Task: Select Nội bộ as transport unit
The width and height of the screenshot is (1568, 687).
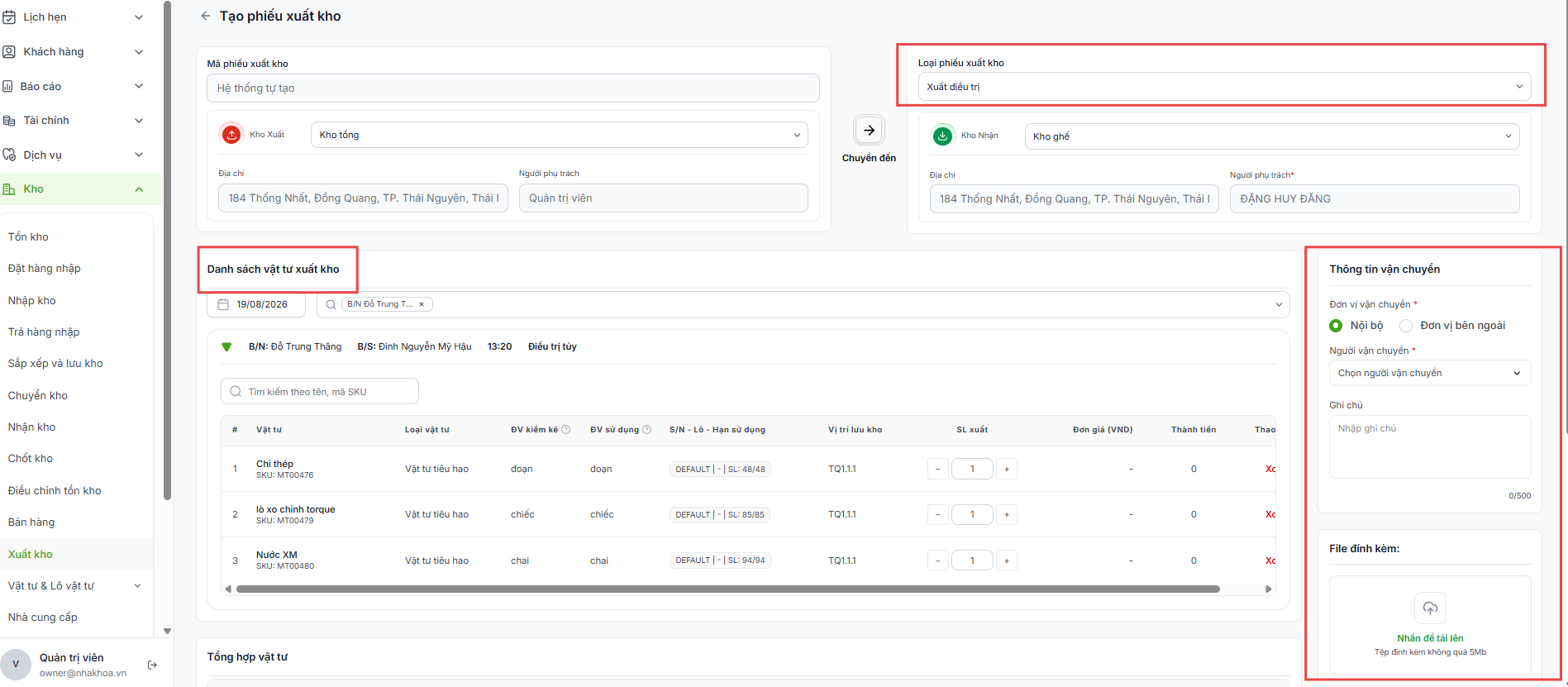Action: [1336, 326]
